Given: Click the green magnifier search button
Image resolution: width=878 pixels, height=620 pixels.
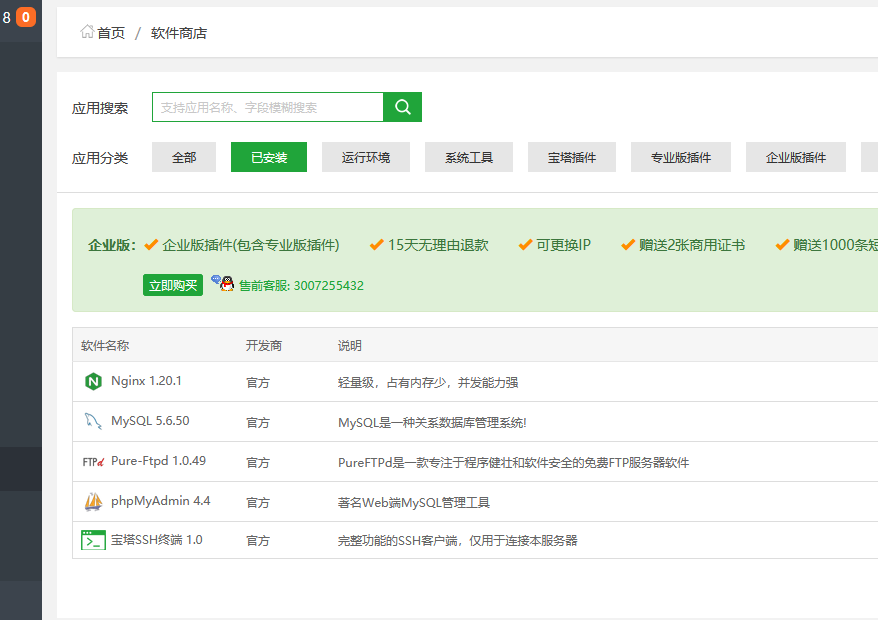Looking at the screenshot, I should pyautogui.click(x=403, y=107).
